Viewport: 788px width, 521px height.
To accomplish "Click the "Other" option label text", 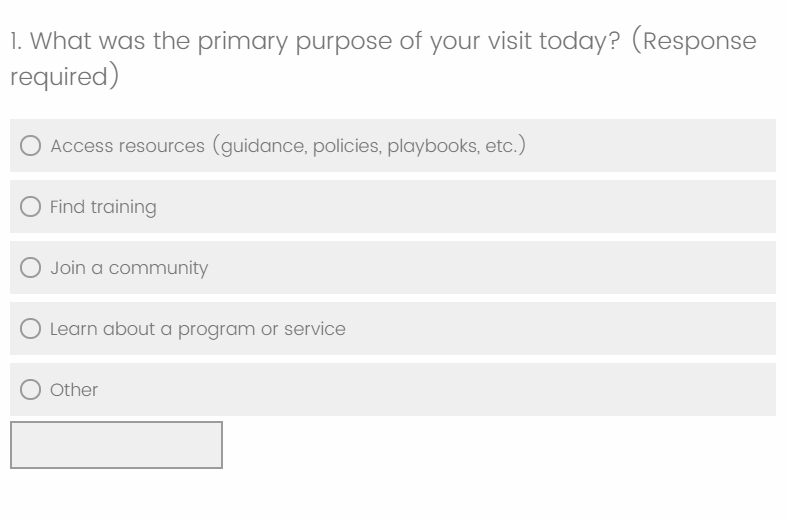I will (x=74, y=390).
